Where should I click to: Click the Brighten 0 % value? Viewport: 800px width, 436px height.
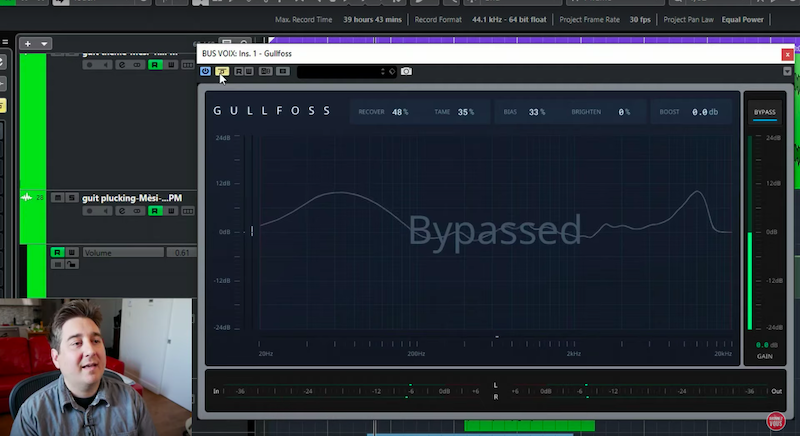(x=624, y=112)
